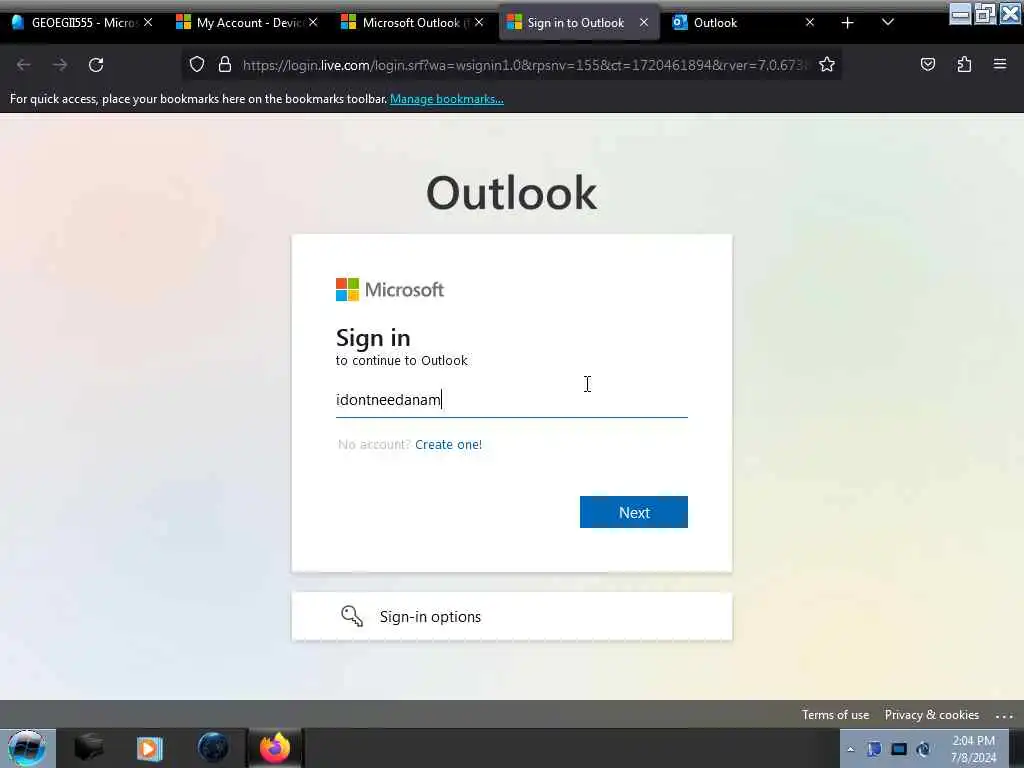Show site security lock info
Image resolution: width=1024 pixels, height=768 pixels.
pos(225,65)
